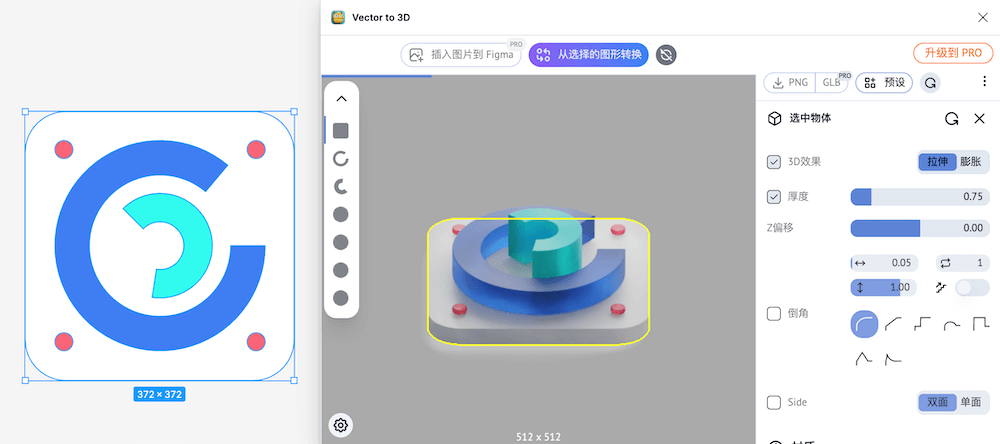Click the bottom-left selection handle on Figma frame
The height and width of the screenshot is (444, 1000).
click(x=26, y=380)
